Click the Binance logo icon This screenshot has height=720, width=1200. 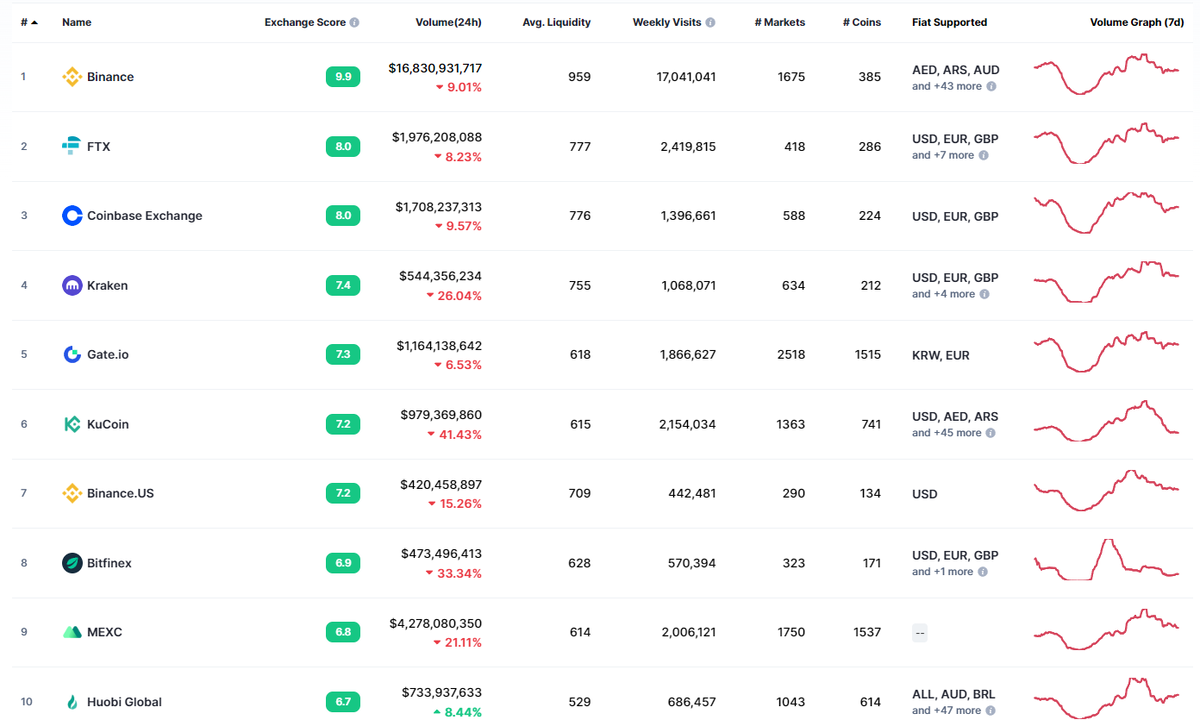click(72, 77)
